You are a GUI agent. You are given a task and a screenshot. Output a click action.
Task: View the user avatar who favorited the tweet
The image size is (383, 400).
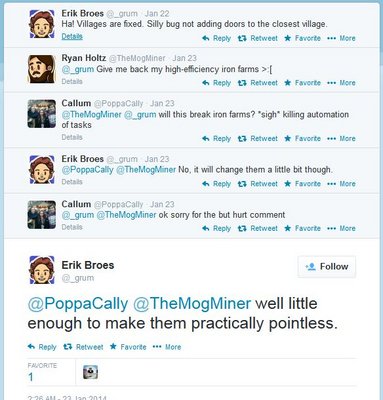point(90,372)
